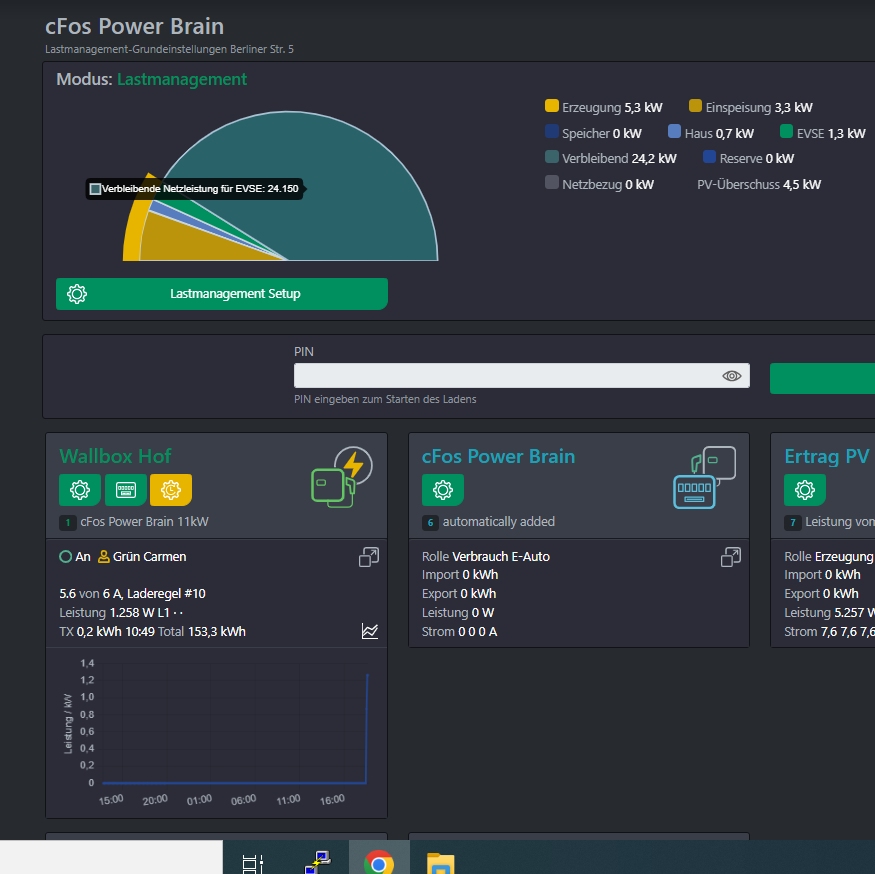Click the teal cFos Power Brain card title
875x874 pixels.
coord(498,456)
